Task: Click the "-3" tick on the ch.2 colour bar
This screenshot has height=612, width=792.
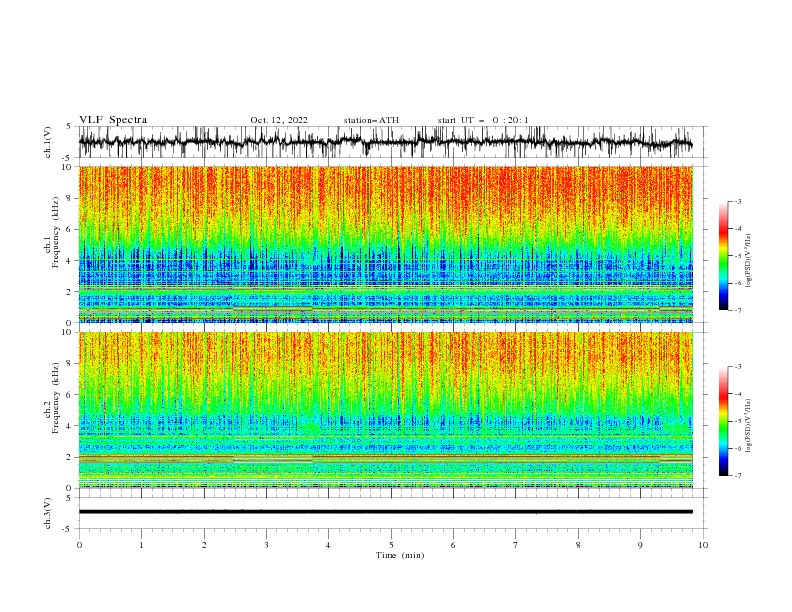Action: click(x=737, y=367)
